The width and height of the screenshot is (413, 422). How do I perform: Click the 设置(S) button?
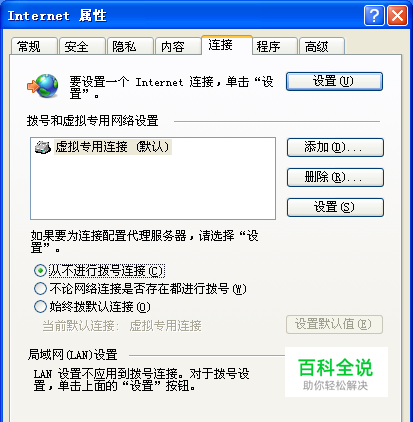pyautogui.click(x=335, y=207)
